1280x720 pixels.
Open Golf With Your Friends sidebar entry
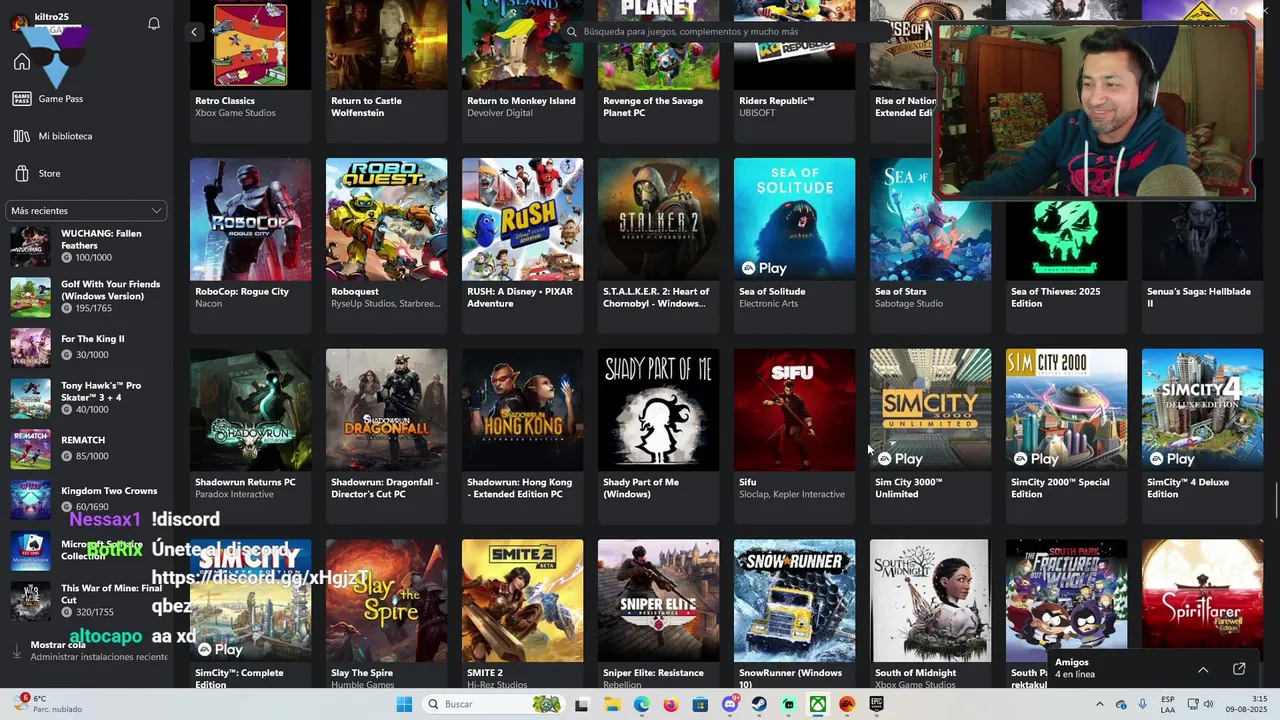tap(86, 297)
